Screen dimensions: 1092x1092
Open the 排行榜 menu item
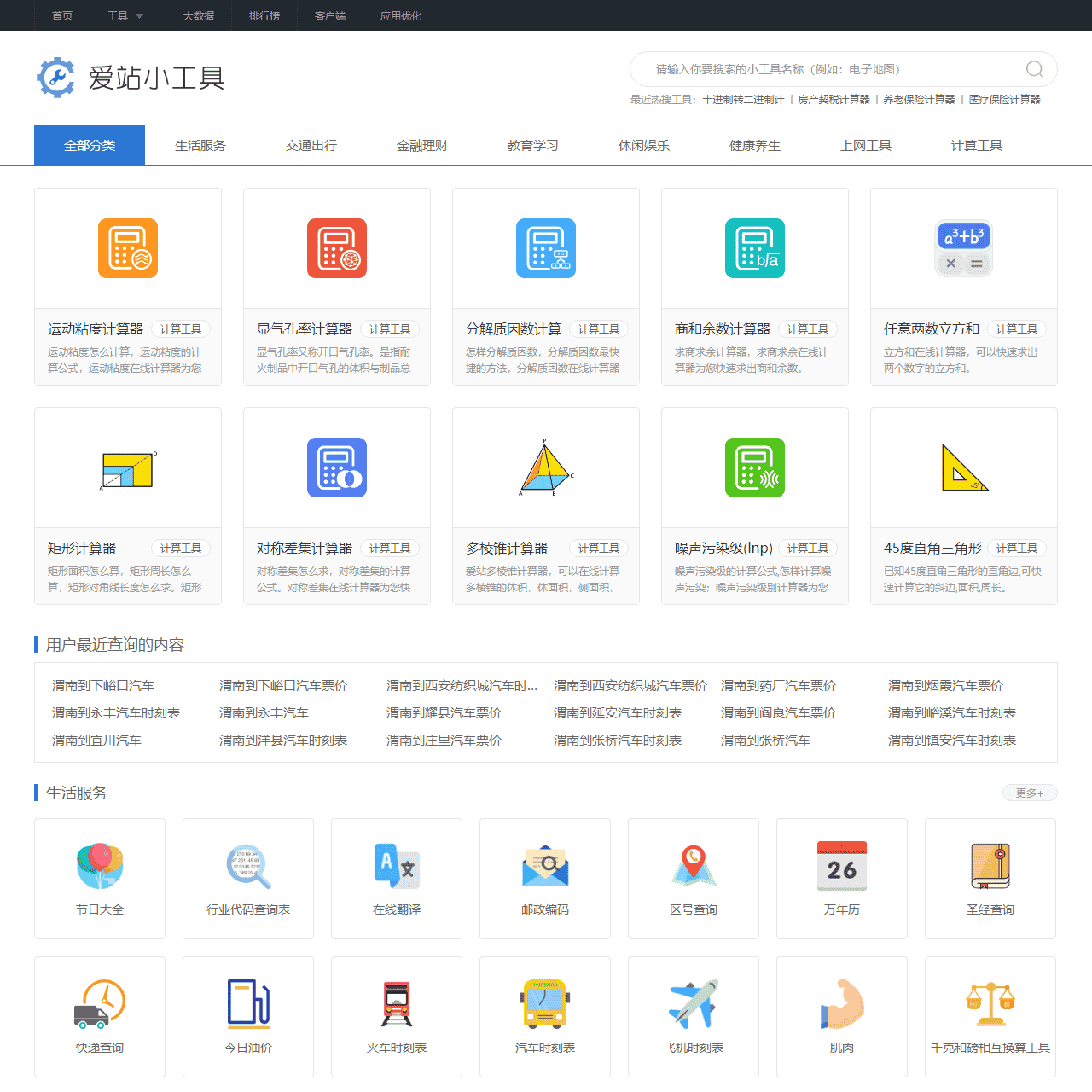pyautogui.click(x=264, y=15)
